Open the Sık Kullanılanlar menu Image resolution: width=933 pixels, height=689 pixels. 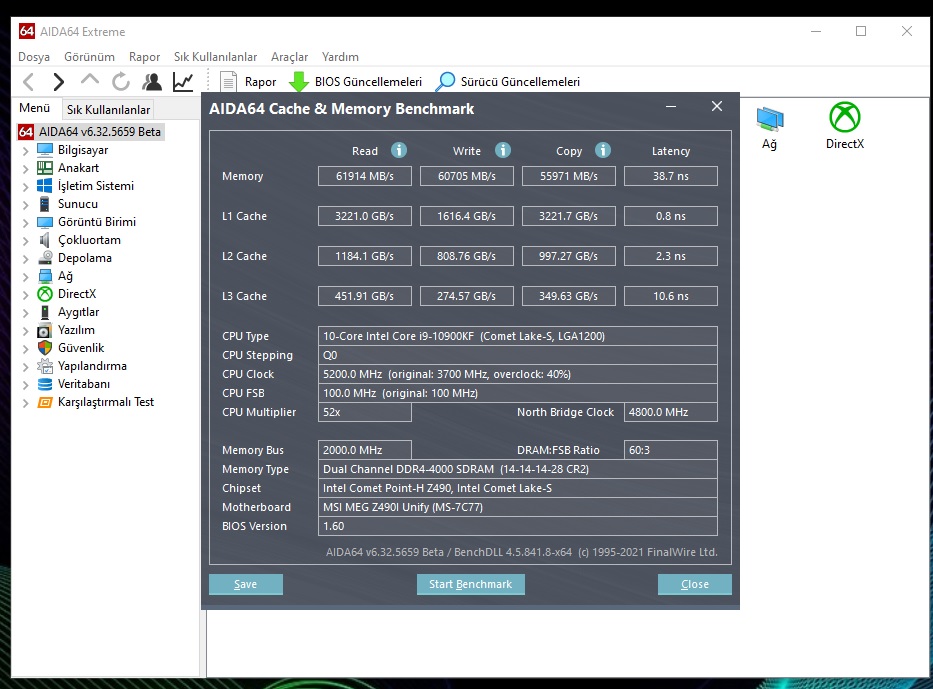click(215, 57)
